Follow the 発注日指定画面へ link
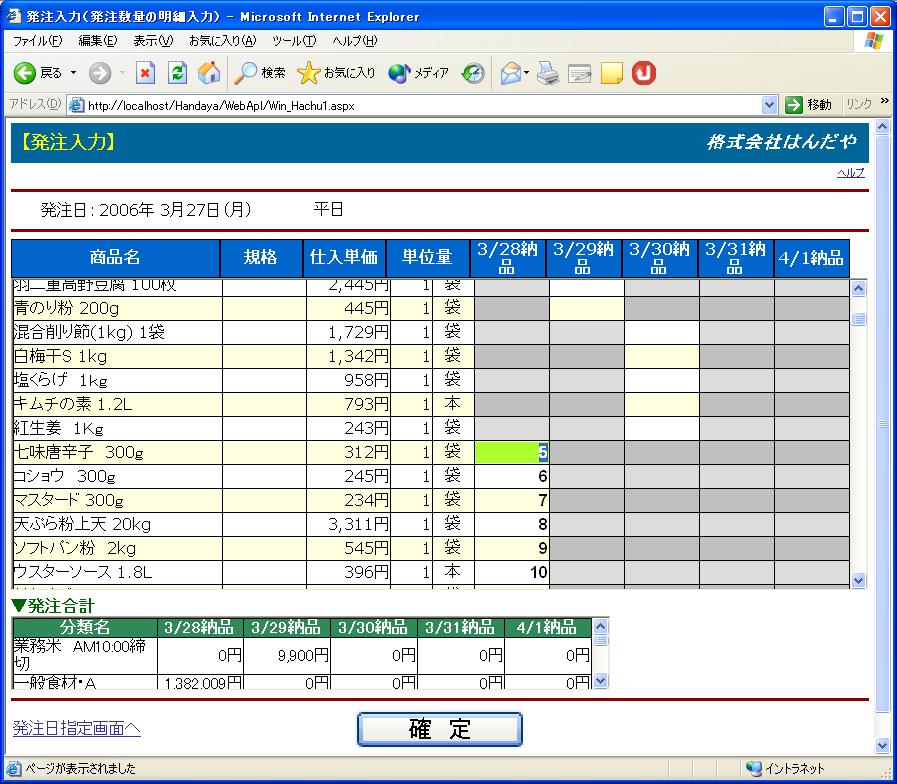 [77, 728]
